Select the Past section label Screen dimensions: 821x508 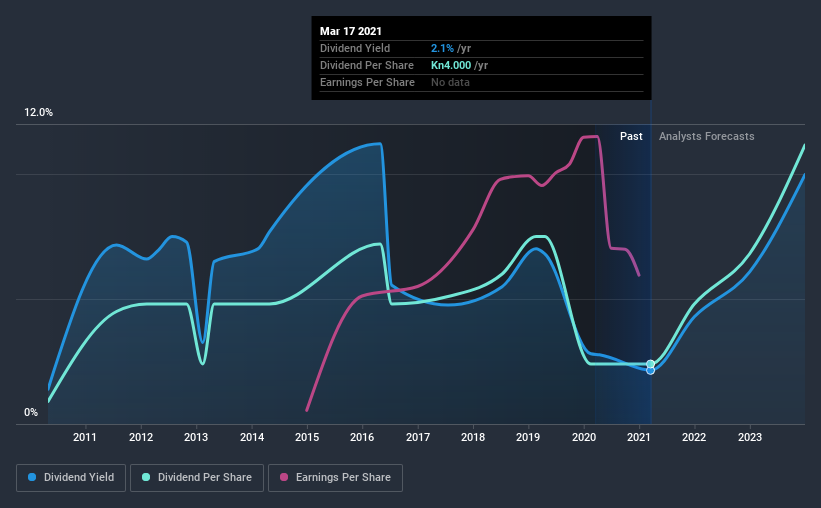pyautogui.click(x=631, y=136)
